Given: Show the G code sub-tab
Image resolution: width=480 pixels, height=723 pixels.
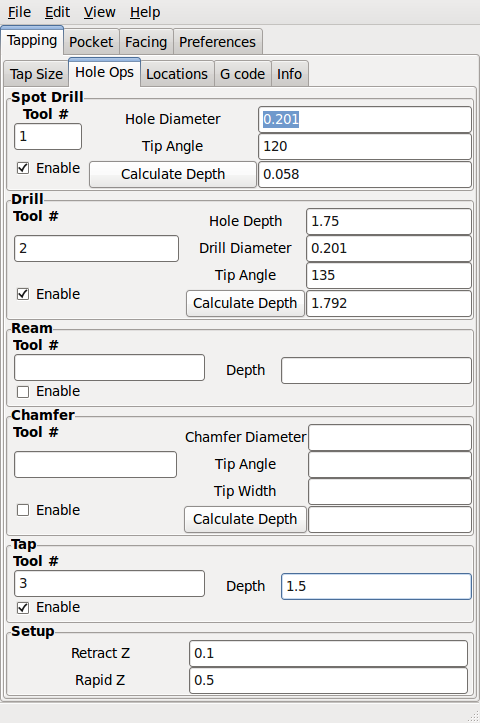Looking at the screenshot, I should pos(243,74).
